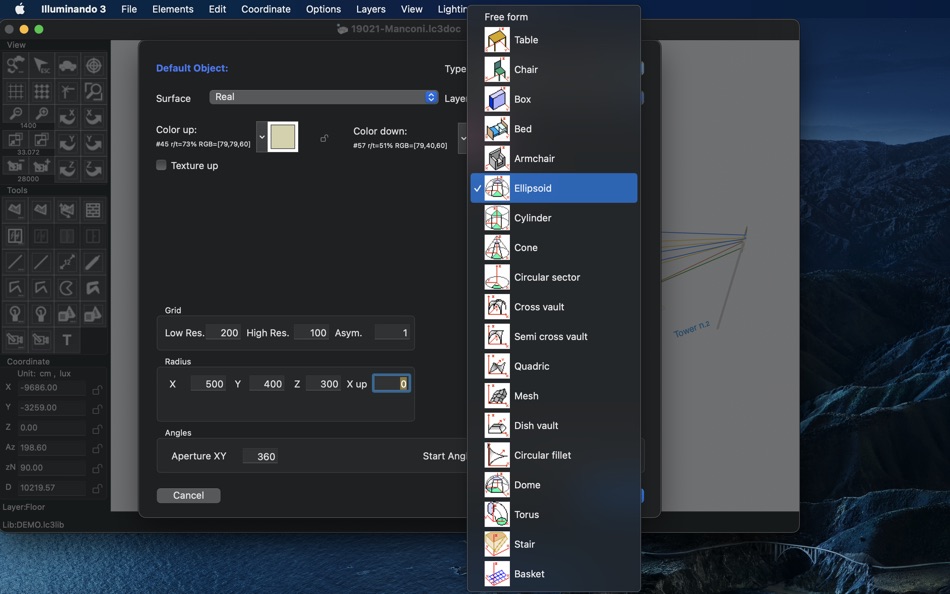Click the D distance field 10219.57
This screenshot has width=950, height=594.
(51, 488)
